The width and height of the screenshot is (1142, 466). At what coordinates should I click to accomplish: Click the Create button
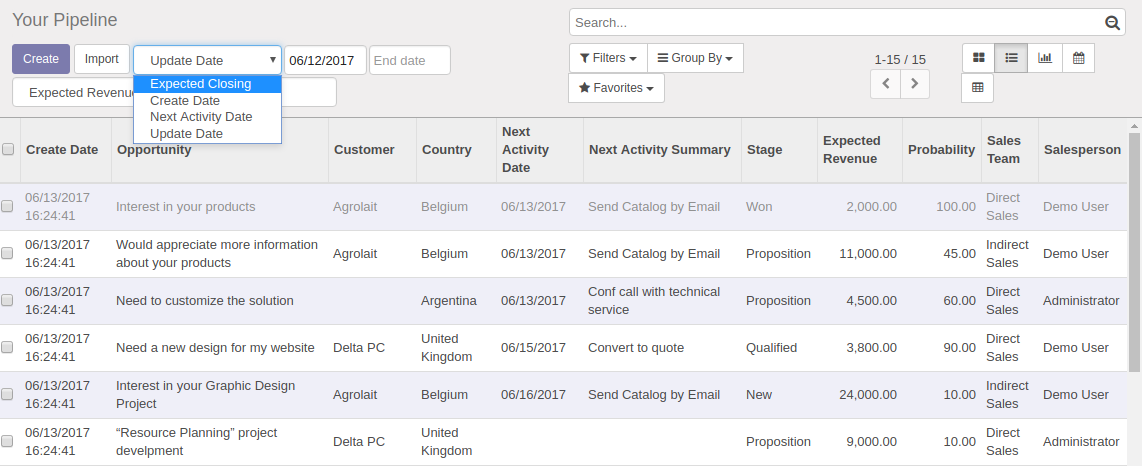[x=41, y=59]
